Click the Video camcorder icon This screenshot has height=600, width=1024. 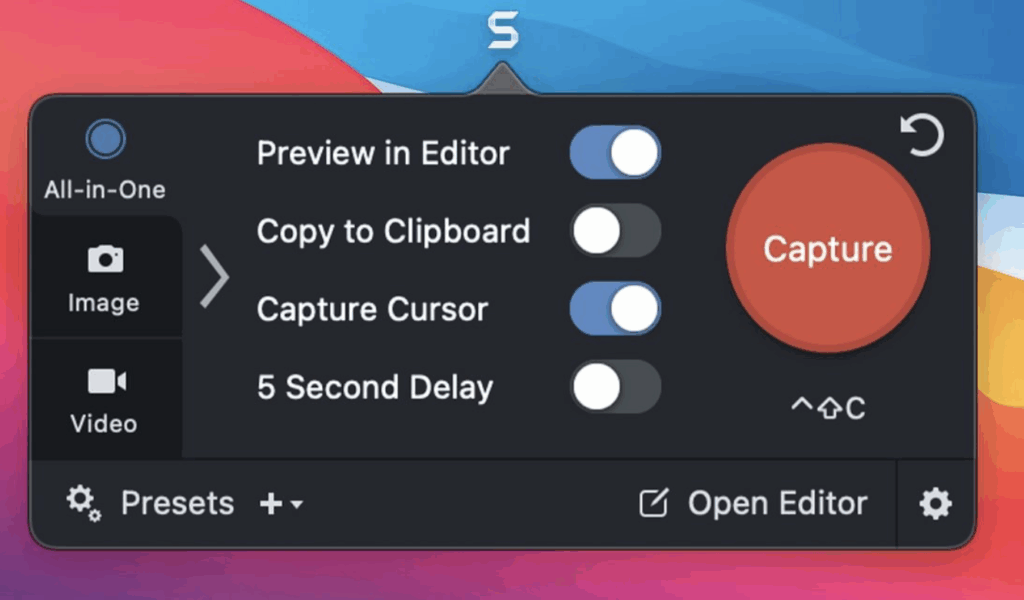point(106,381)
